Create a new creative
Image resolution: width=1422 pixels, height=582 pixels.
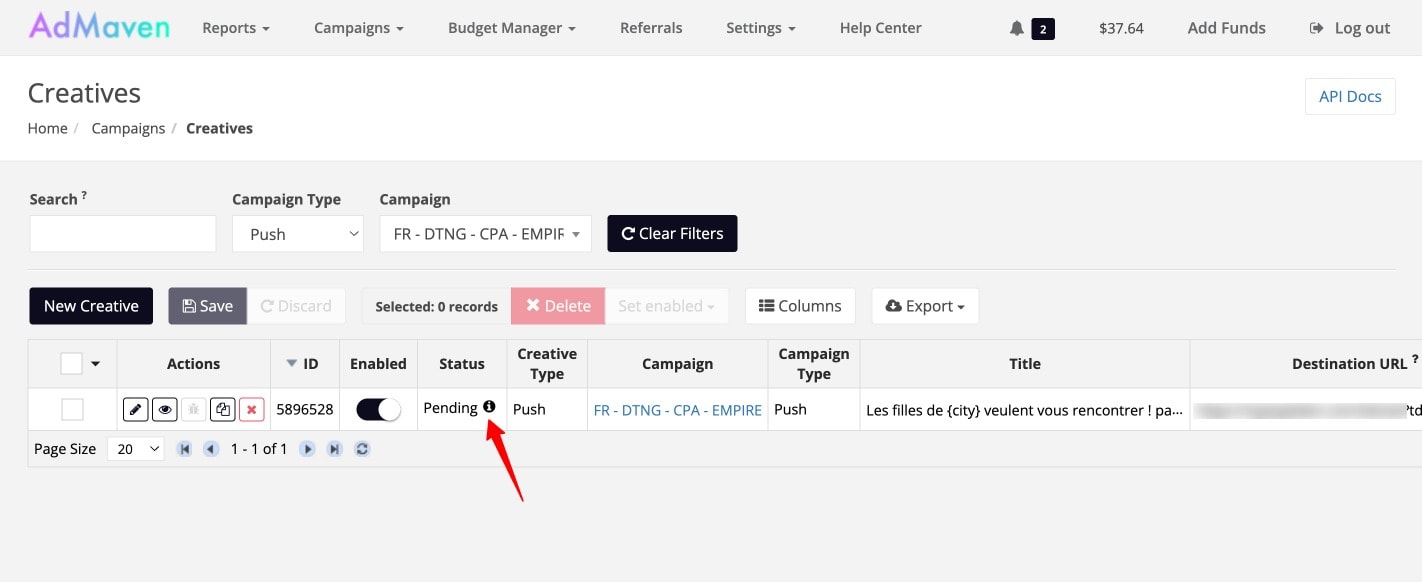(x=90, y=305)
